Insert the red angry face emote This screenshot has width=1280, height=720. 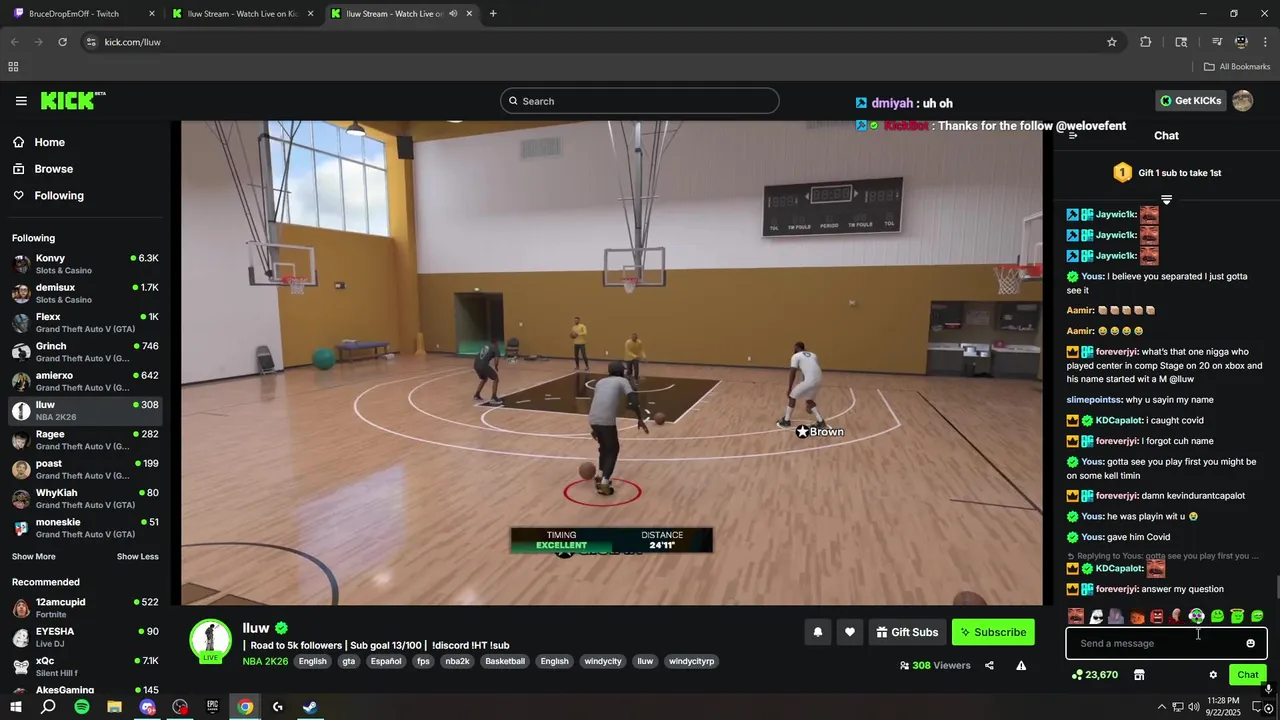pyautogui.click(x=1157, y=616)
